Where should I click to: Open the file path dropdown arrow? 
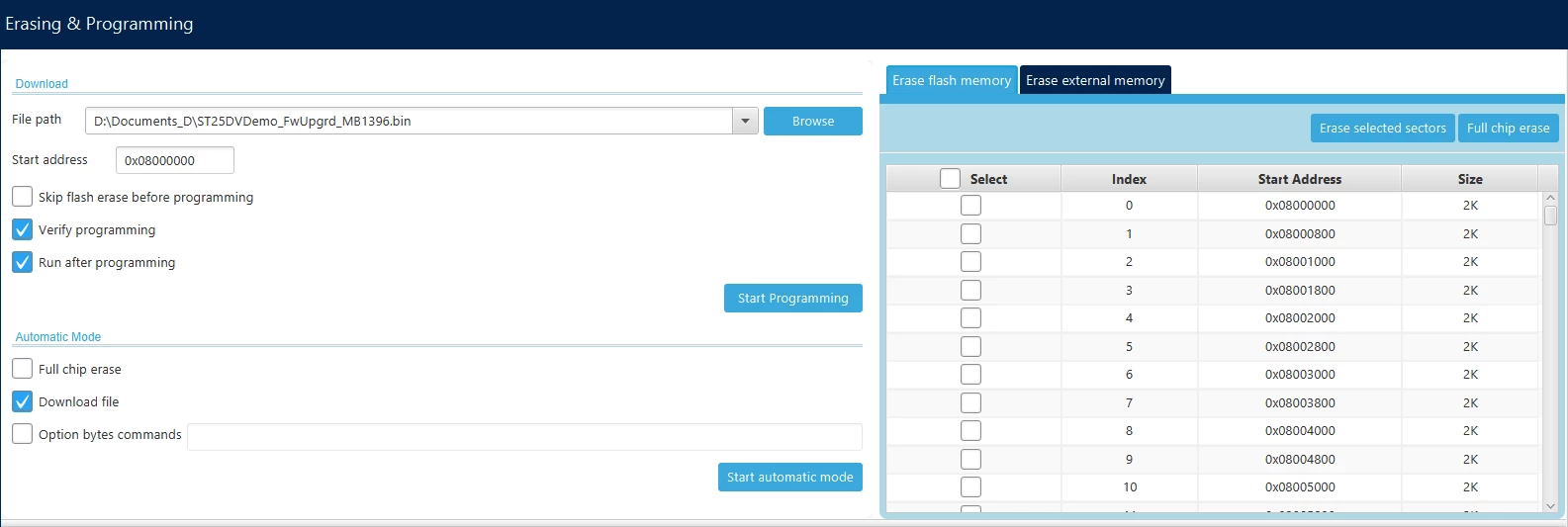point(745,121)
